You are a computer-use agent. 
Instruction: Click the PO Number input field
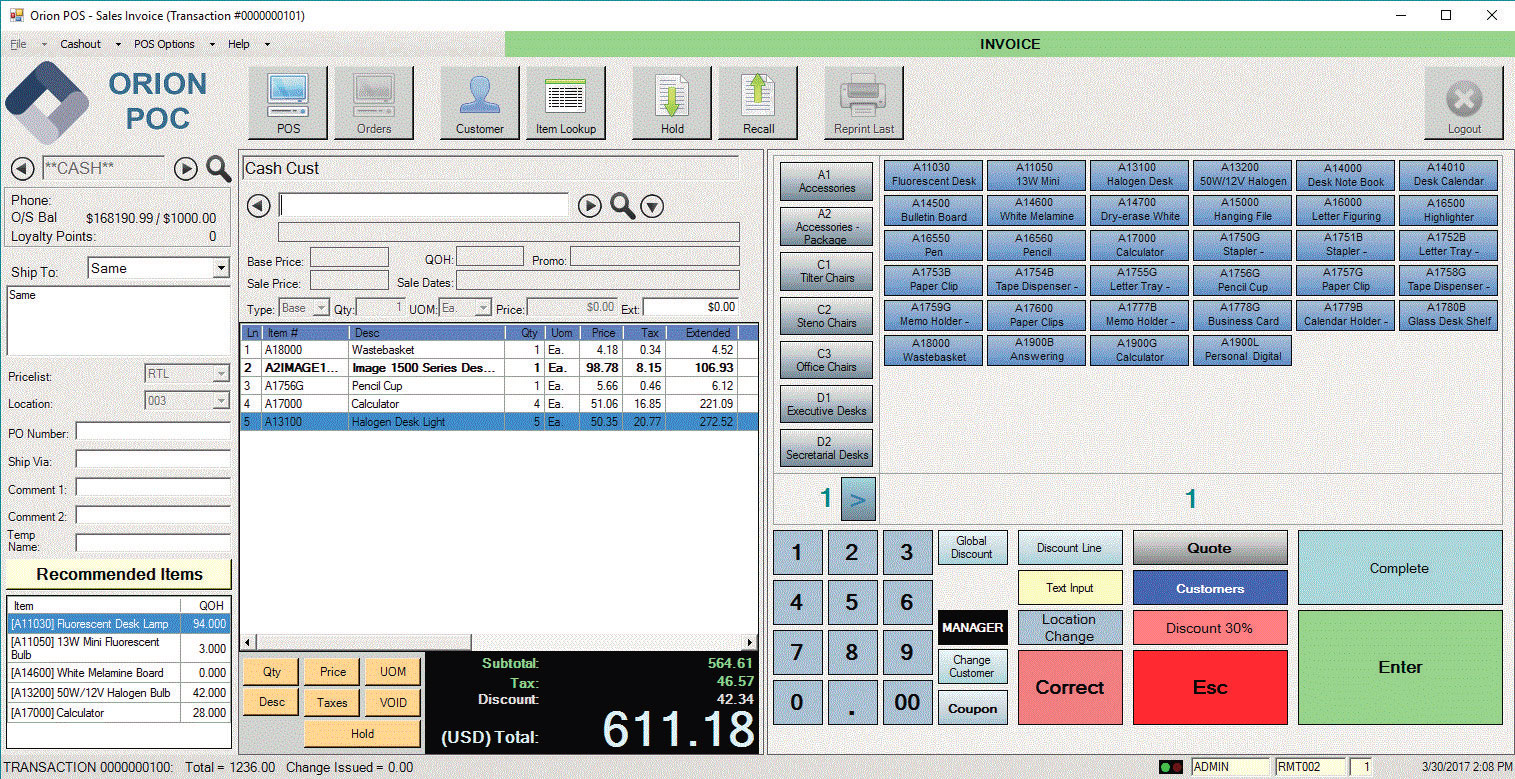click(x=153, y=432)
